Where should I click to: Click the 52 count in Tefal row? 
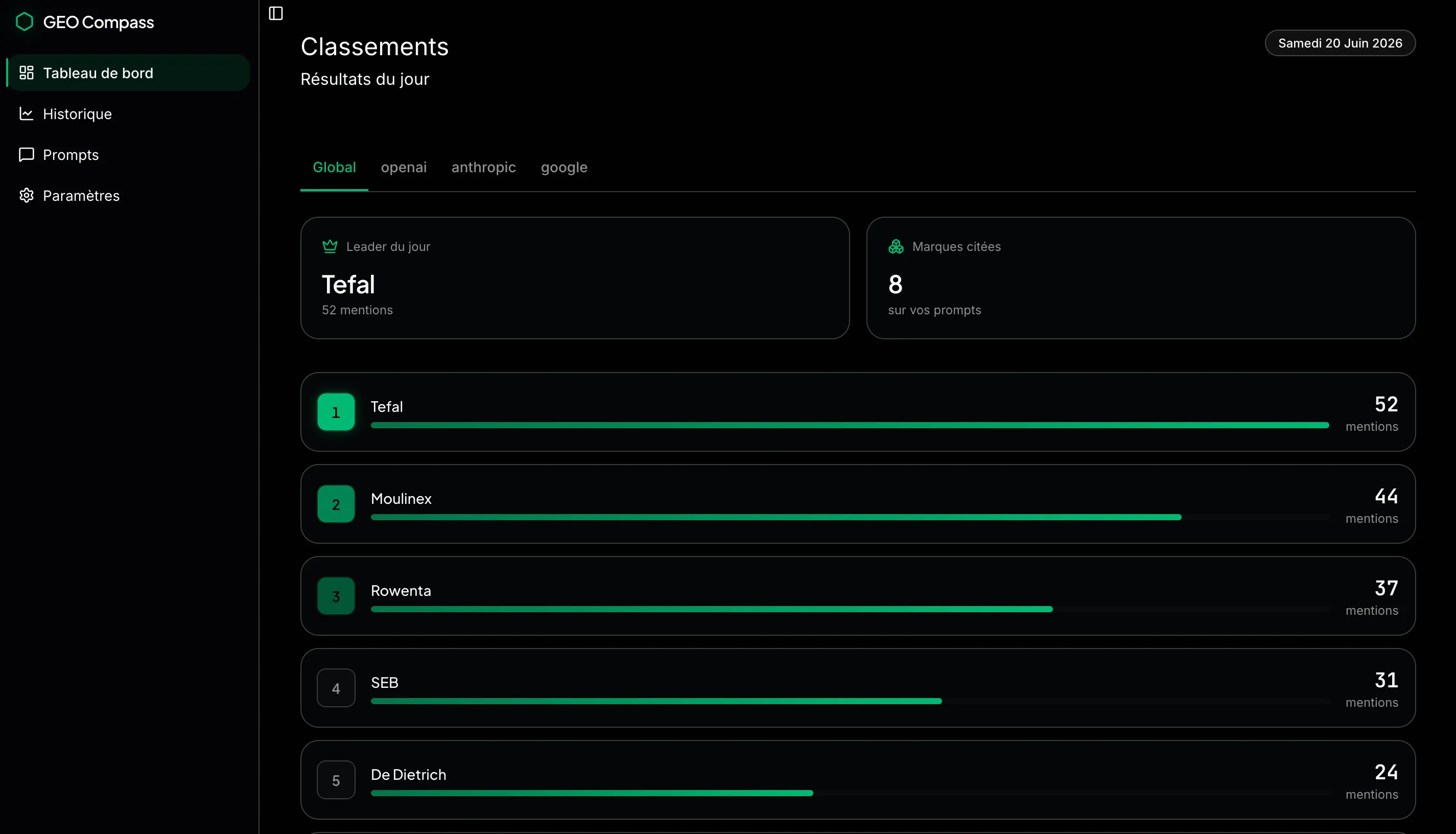[x=1386, y=404]
